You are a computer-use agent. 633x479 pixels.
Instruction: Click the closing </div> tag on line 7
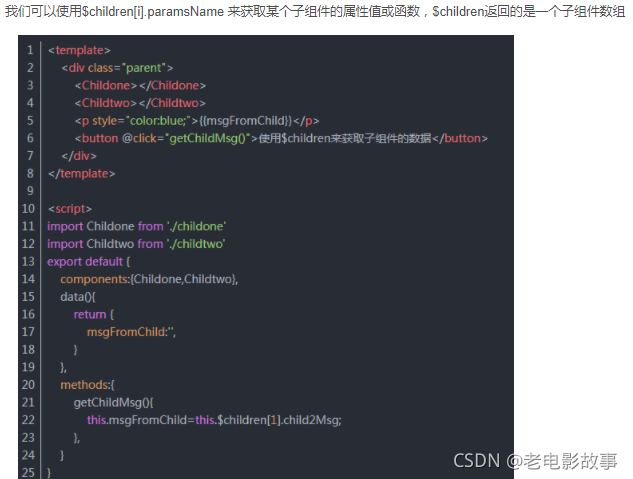(79, 156)
